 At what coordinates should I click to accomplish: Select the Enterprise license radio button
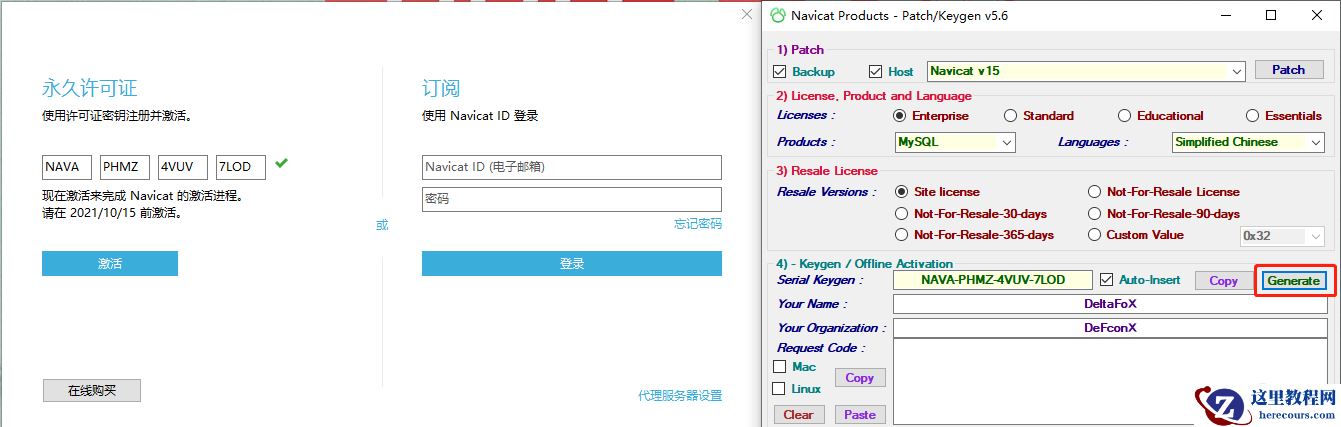click(900, 116)
